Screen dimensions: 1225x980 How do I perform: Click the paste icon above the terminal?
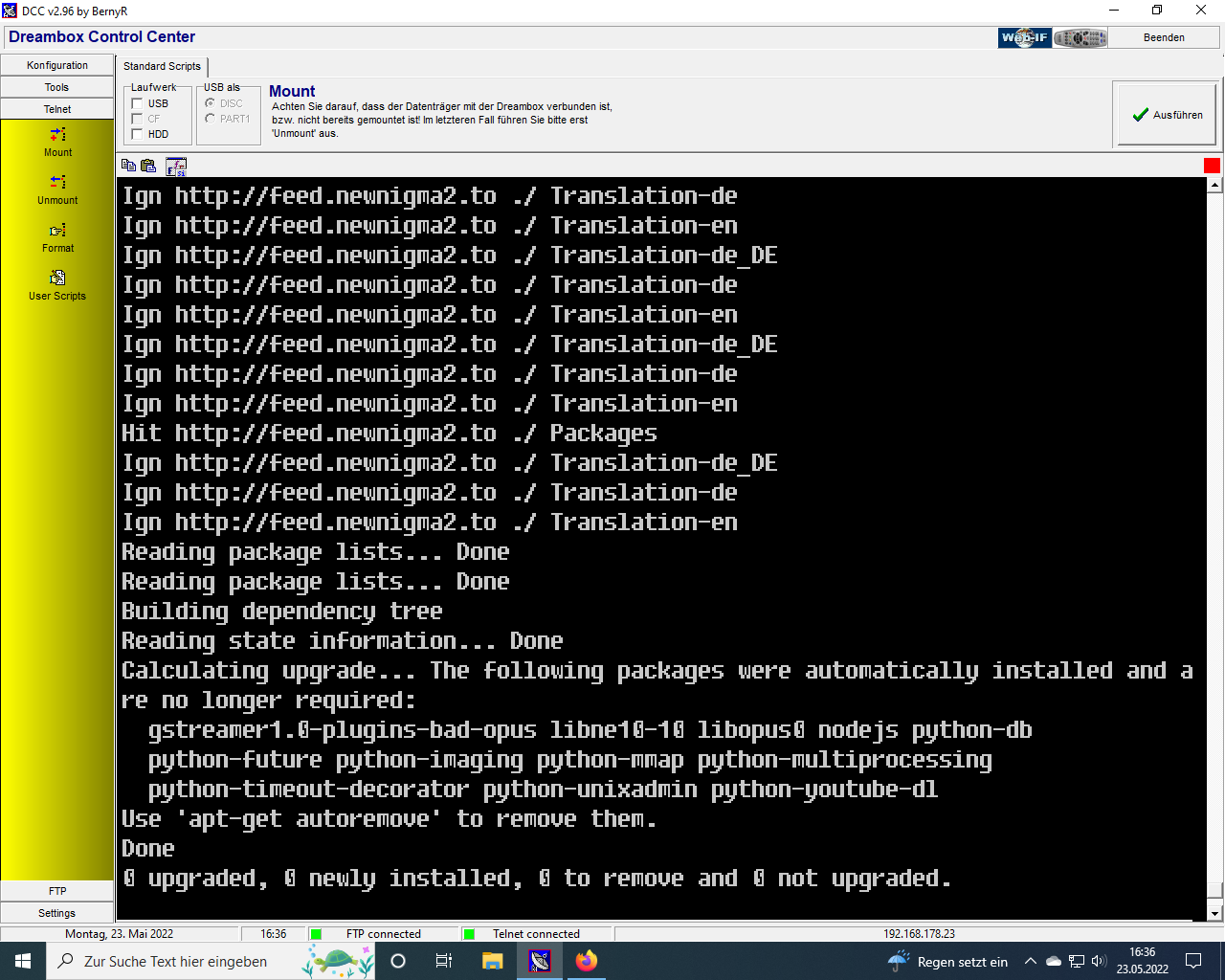click(x=148, y=166)
